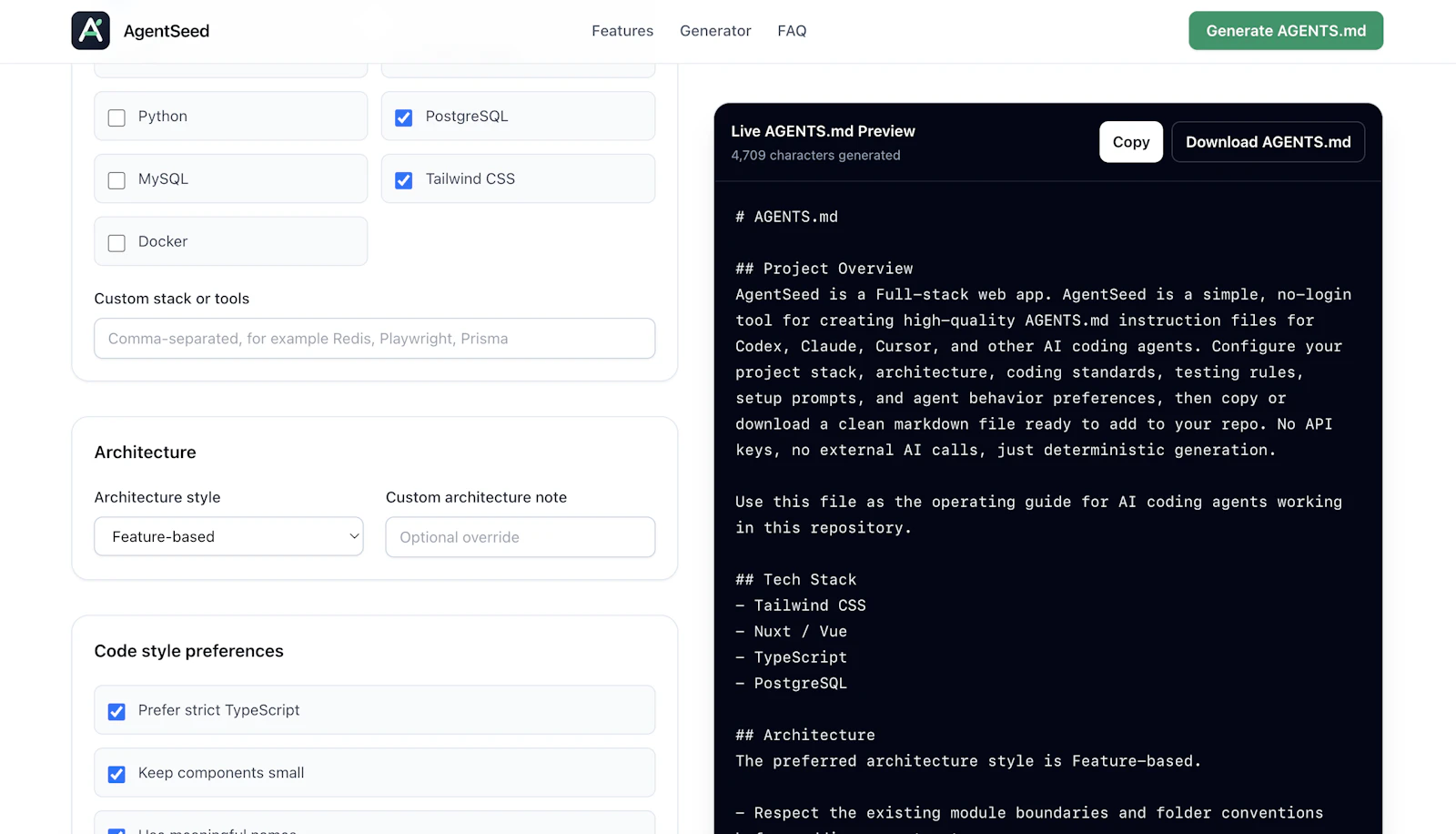
Task: Click '## Project Overview' in preview
Action: [x=824, y=269]
